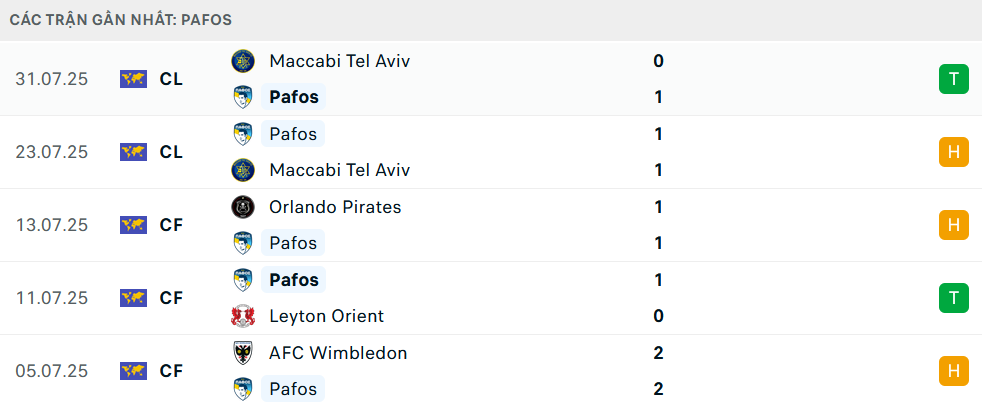Click the world flag icon beside CL on 31.07.25
The image size is (982, 403).
click(133, 79)
